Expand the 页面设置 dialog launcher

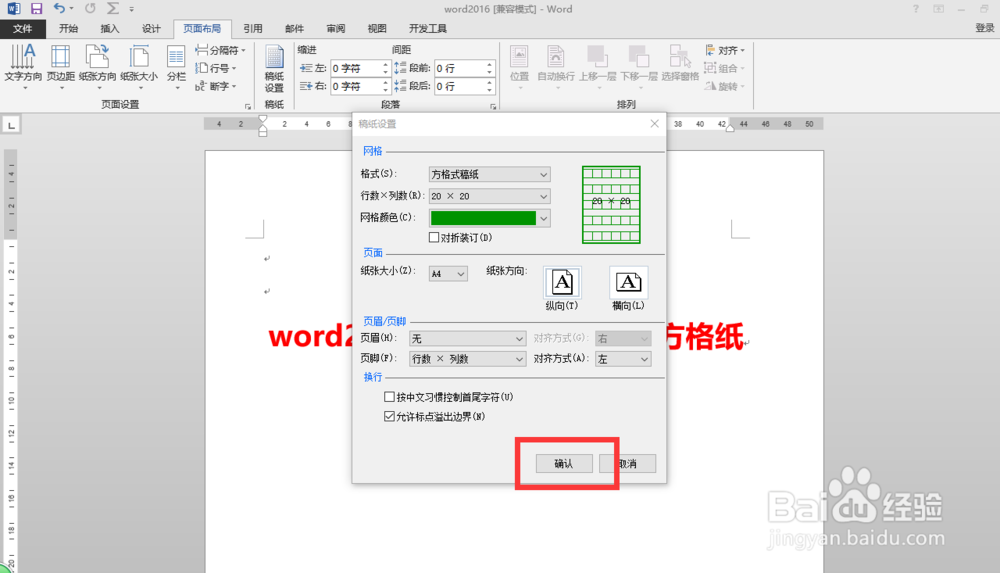(x=247, y=106)
